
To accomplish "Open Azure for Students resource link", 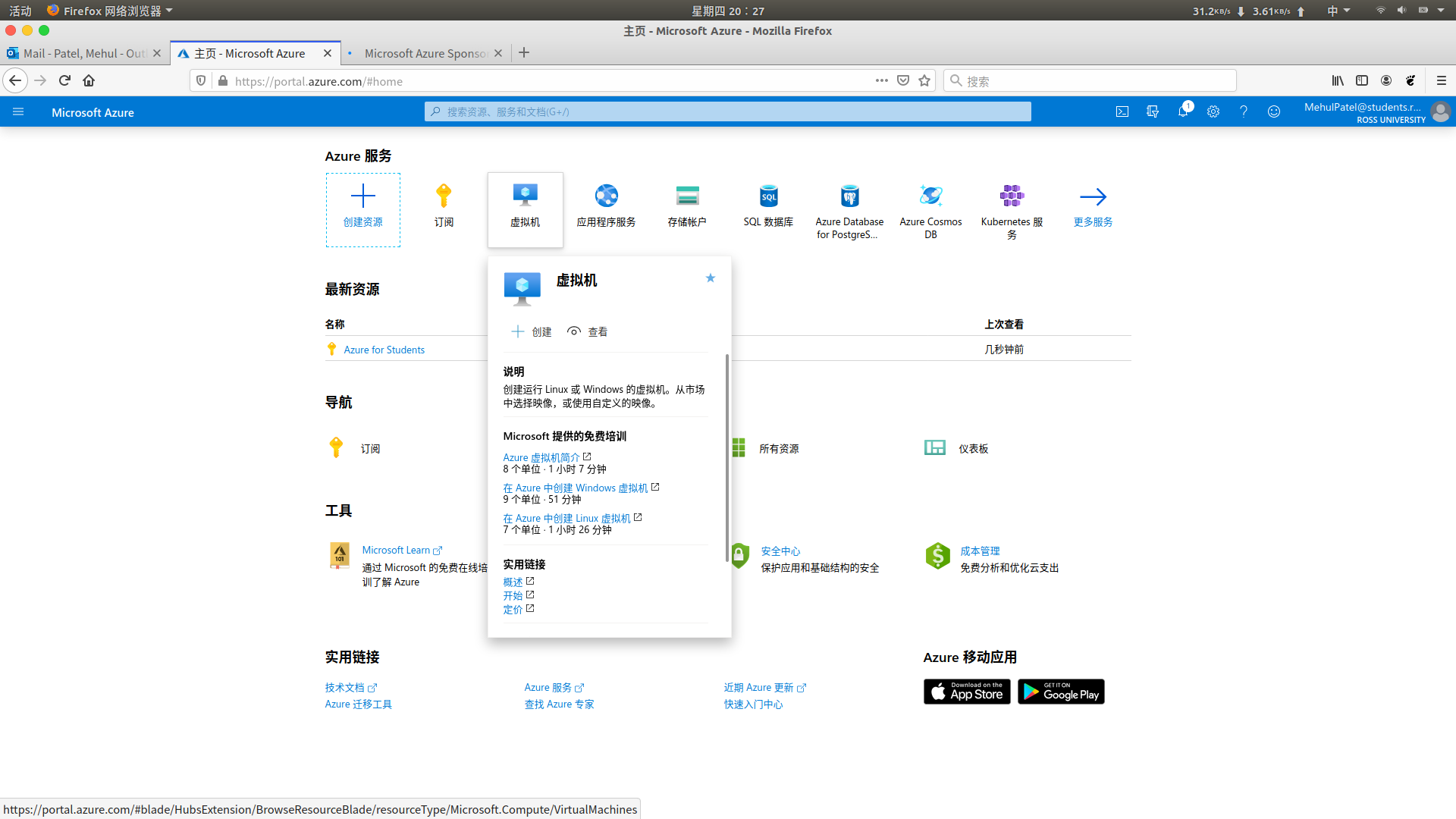I will coord(384,350).
